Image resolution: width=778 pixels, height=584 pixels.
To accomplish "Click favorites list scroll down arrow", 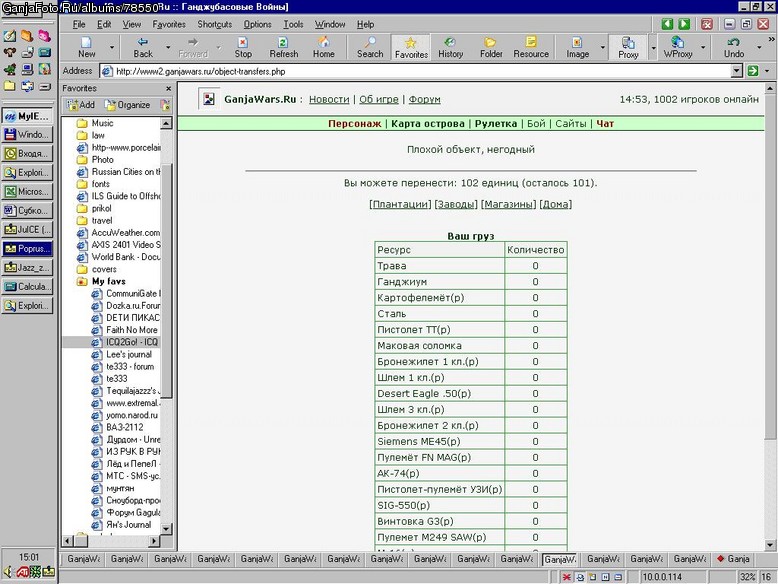I will tap(166, 529).
